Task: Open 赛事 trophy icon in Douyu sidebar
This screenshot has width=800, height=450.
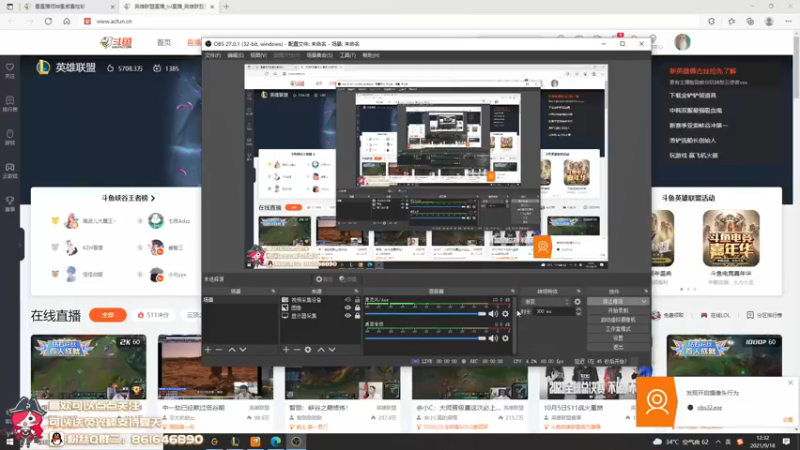Action: (x=10, y=200)
